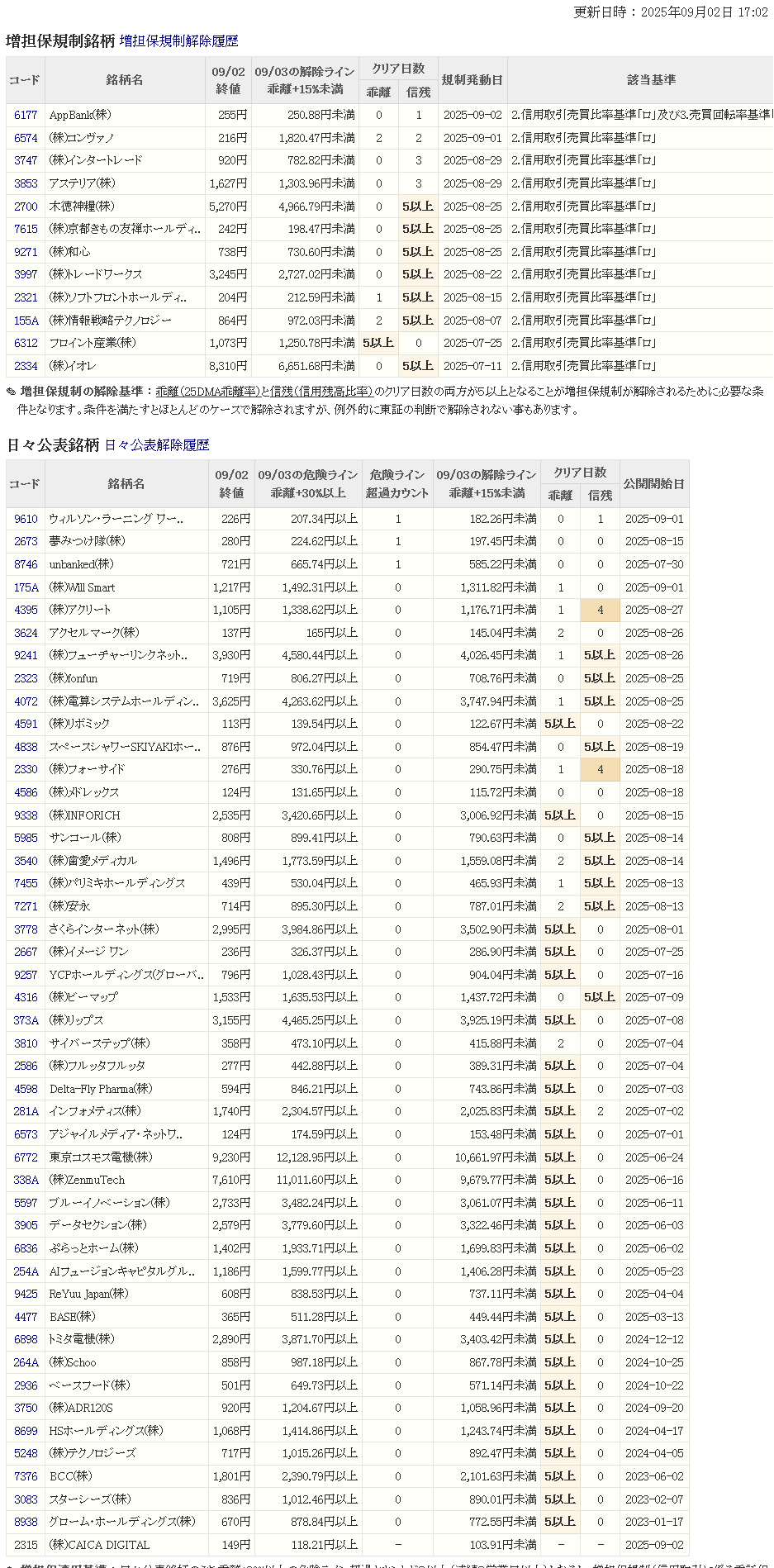The width and height of the screenshot is (774, 1568).
Task: Open stock code 373A リップス
Action: pos(26,1020)
